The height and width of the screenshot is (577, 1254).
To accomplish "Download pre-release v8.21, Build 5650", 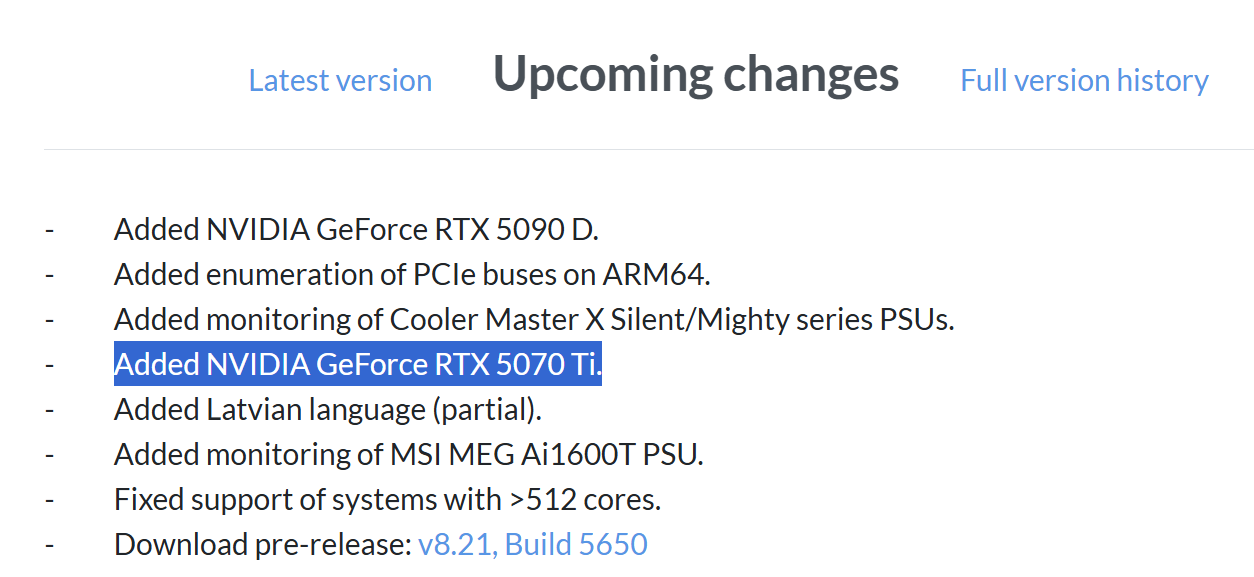I will pyautogui.click(x=533, y=544).
